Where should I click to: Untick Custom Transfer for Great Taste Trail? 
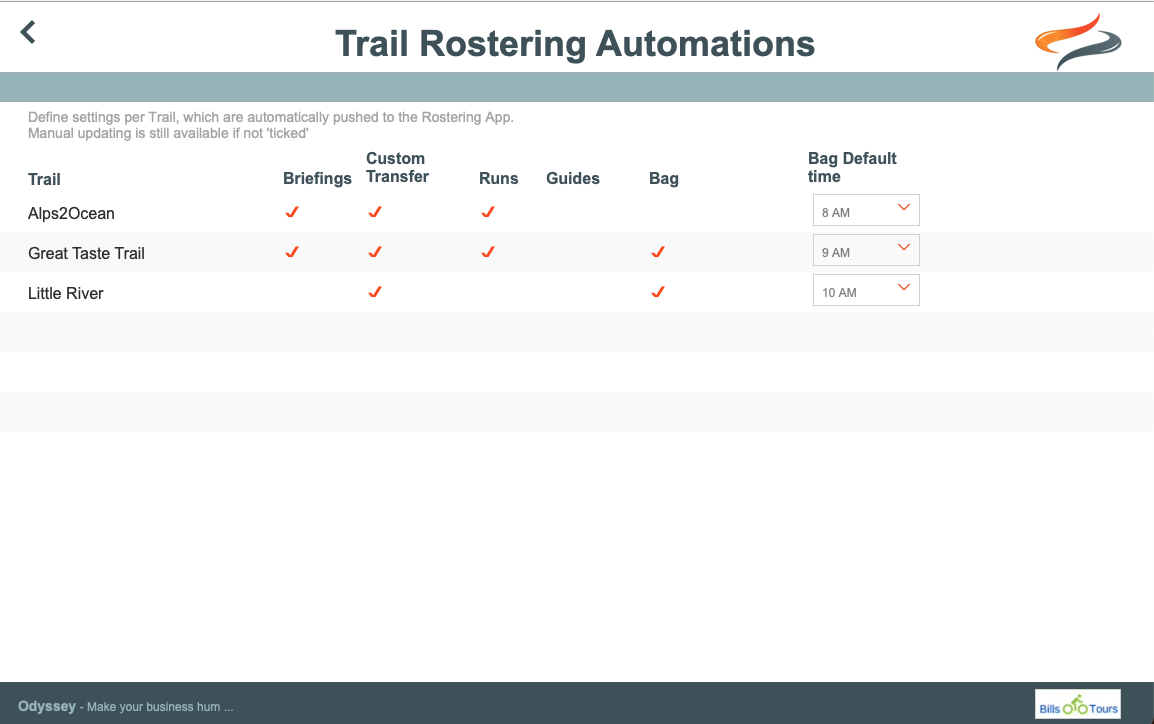(375, 252)
